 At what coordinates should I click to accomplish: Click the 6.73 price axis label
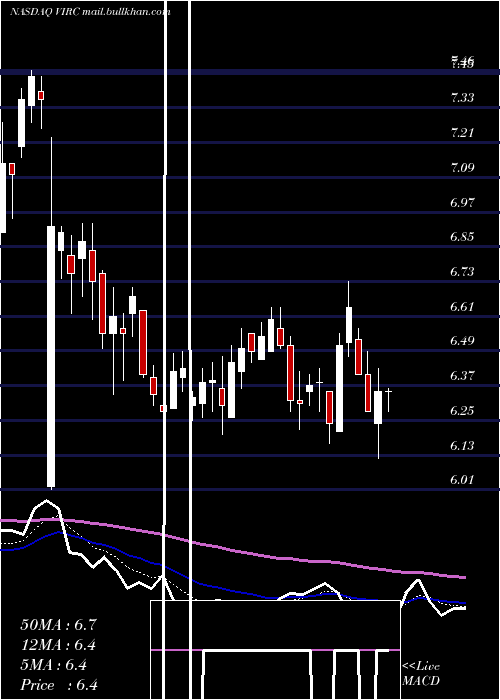[x=462, y=272]
